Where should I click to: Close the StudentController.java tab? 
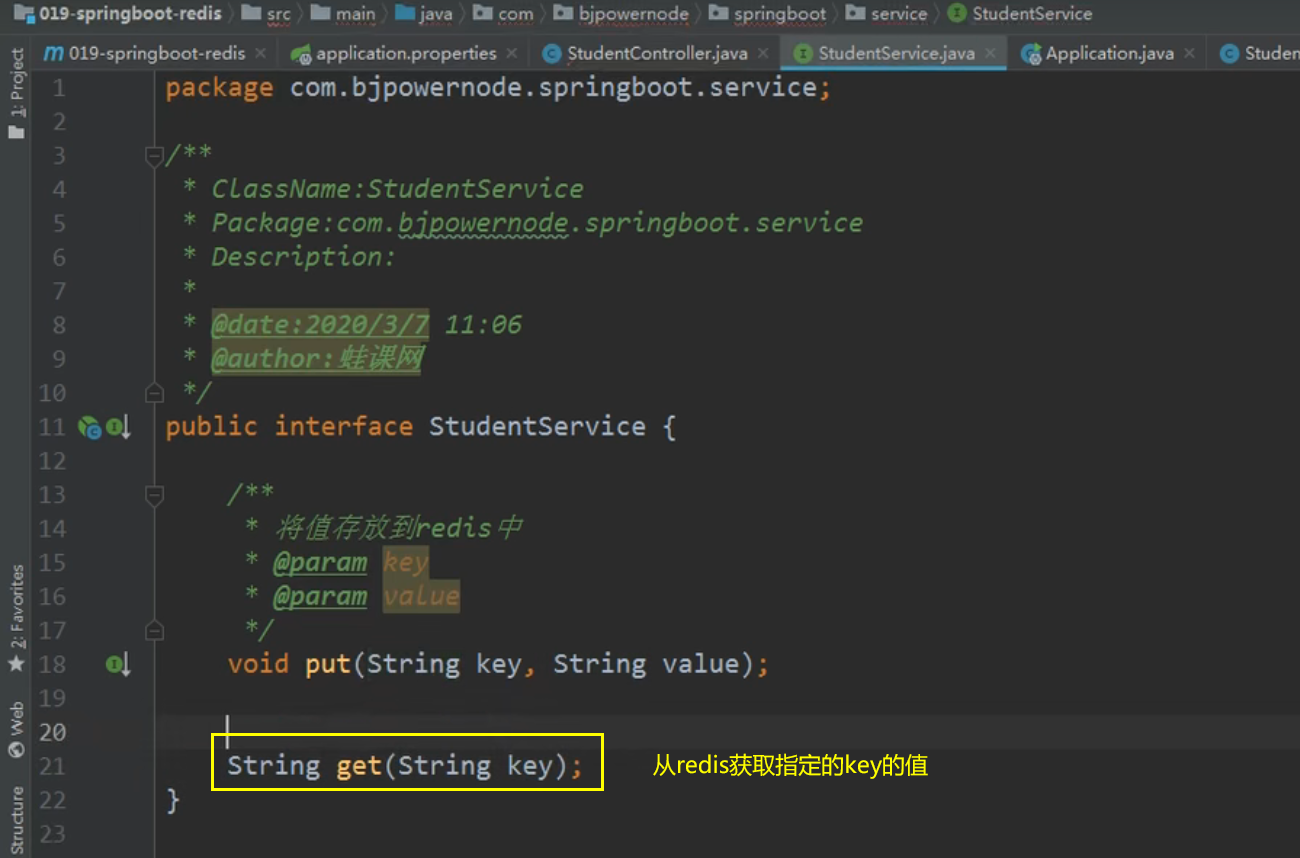tap(764, 53)
